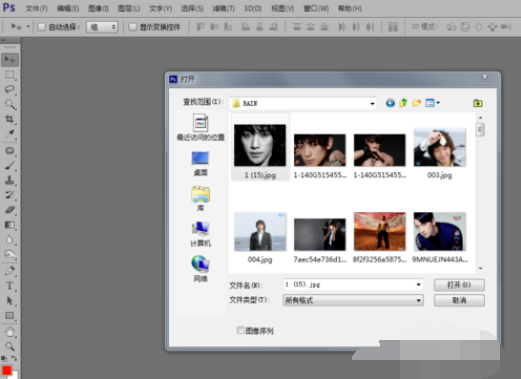Screen dimensions: 521x379
Task: Click the Cancel button in dialog
Action: (x=459, y=300)
